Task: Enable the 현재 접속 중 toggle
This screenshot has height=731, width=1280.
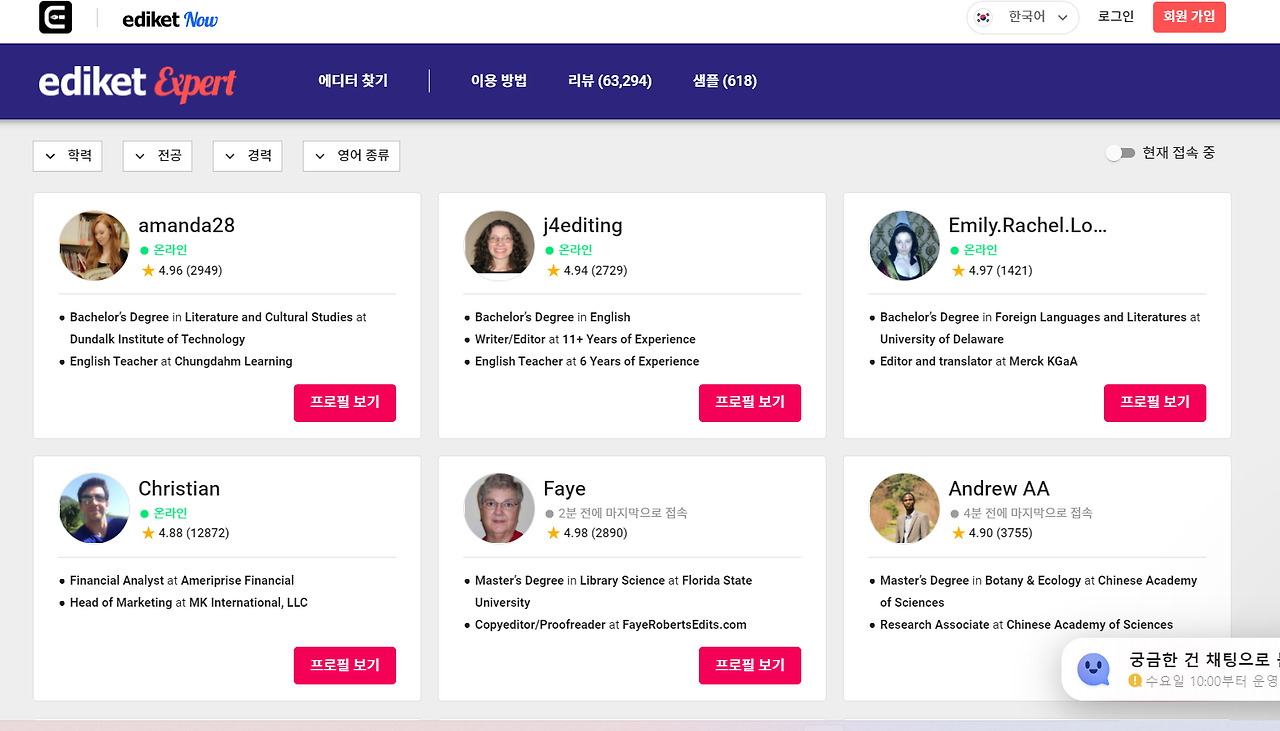Action: (1120, 152)
